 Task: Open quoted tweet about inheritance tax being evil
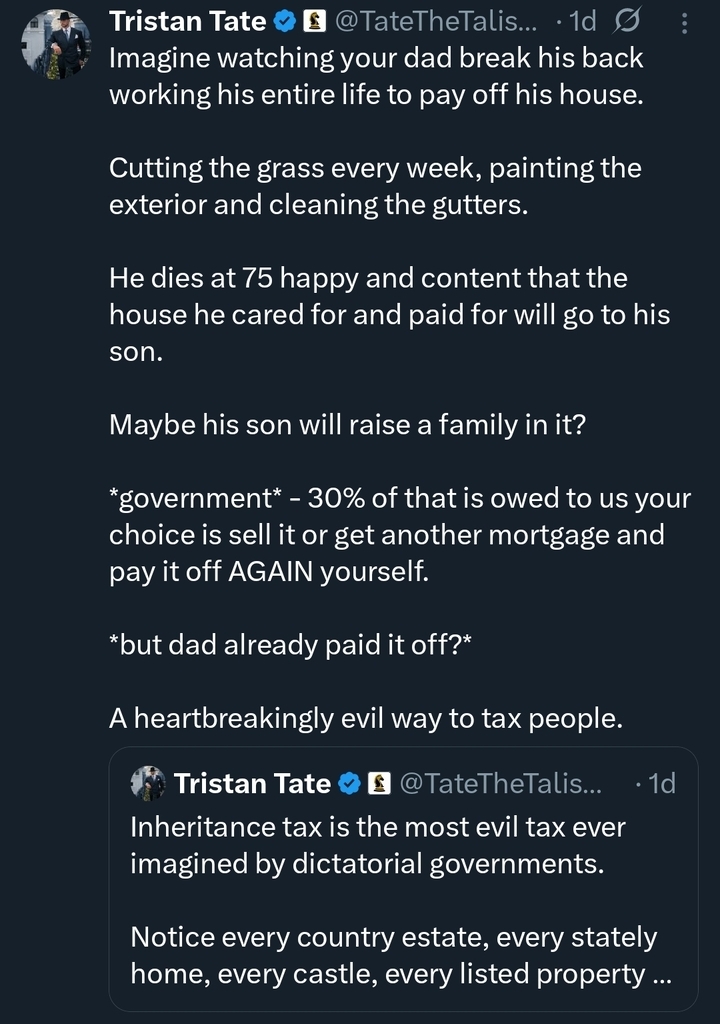coord(400,880)
